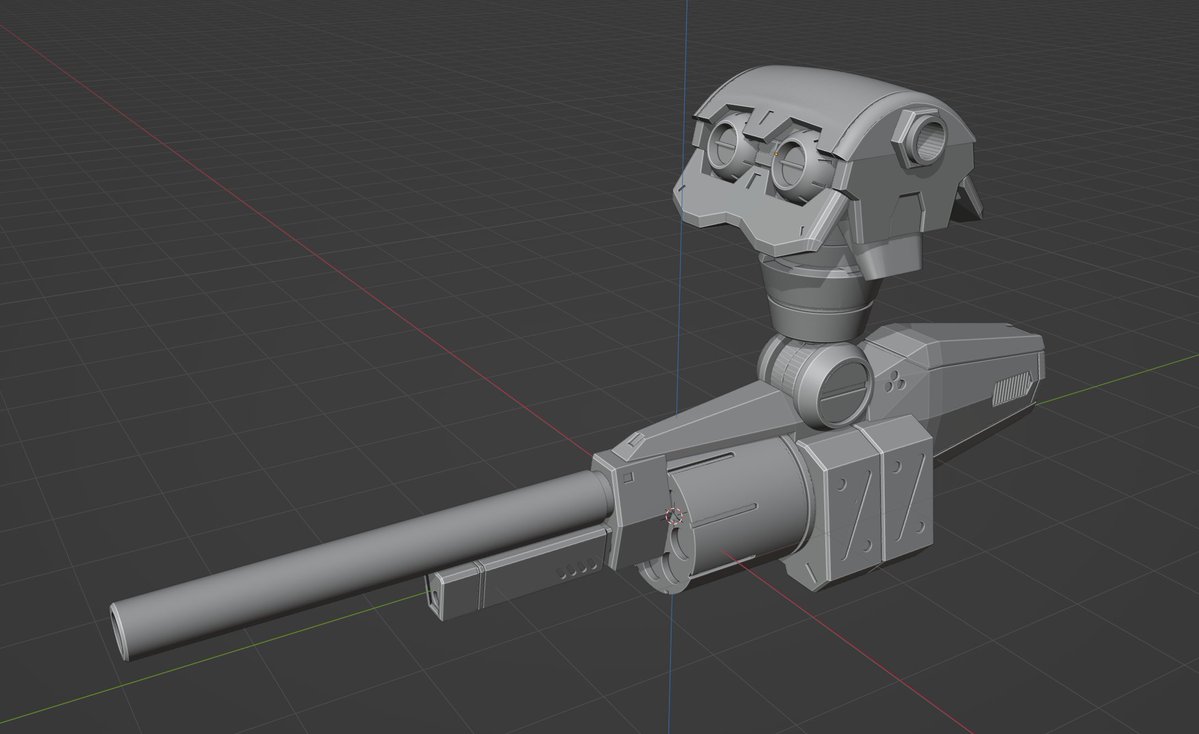Screen dimensions: 1199x734
Task: Select the robot head's left eye lens
Action: (x=724, y=145)
